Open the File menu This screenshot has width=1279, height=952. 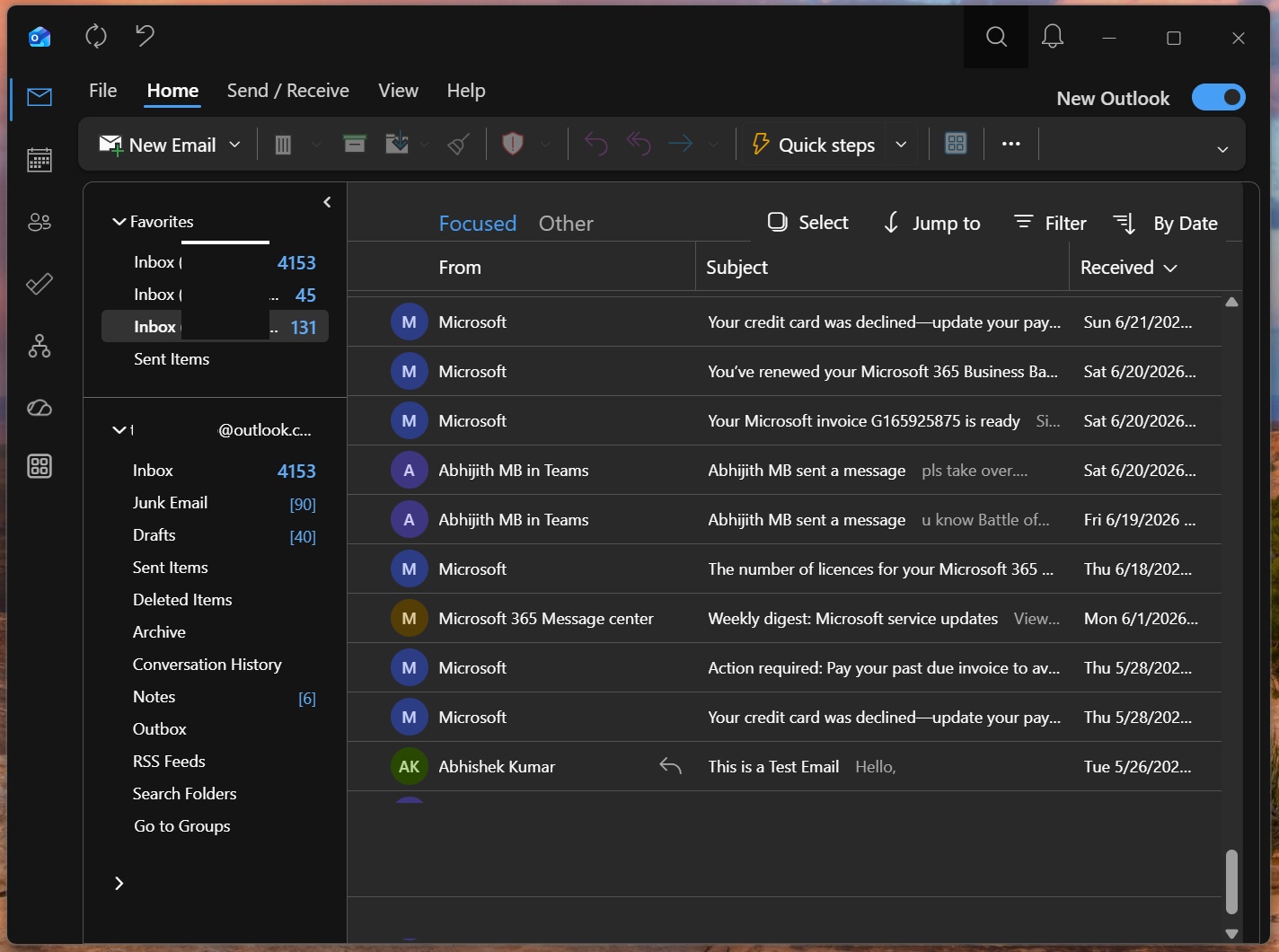click(x=103, y=91)
